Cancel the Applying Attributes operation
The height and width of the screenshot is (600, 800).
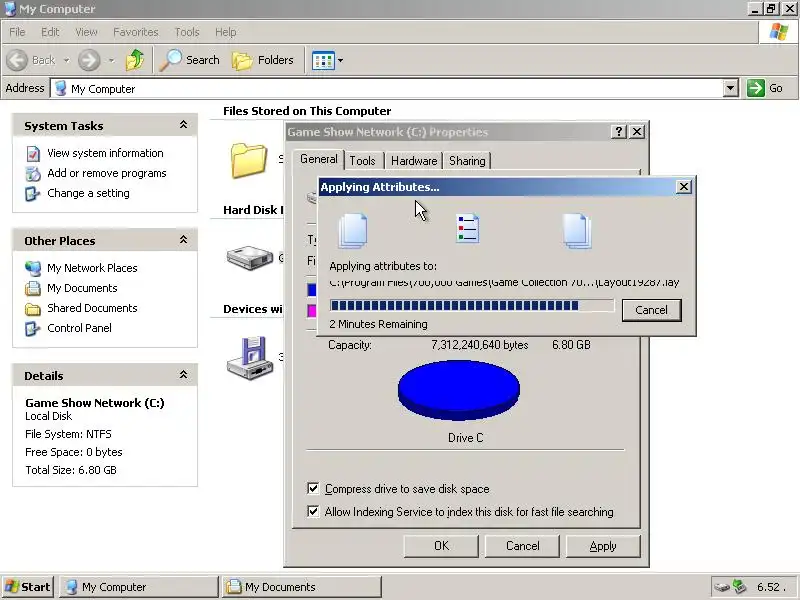click(x=652, y=310)
